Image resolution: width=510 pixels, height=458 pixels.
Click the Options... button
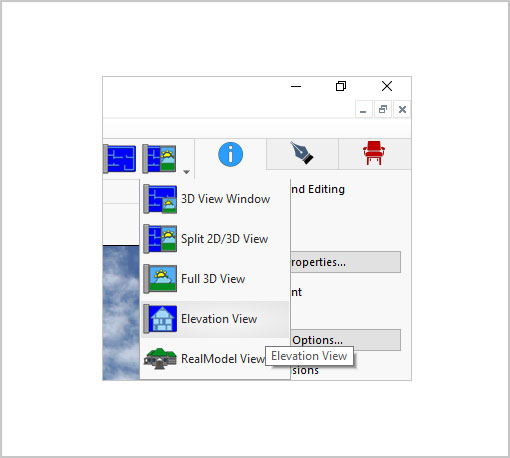pyautogui.click(x=346, y=340)
